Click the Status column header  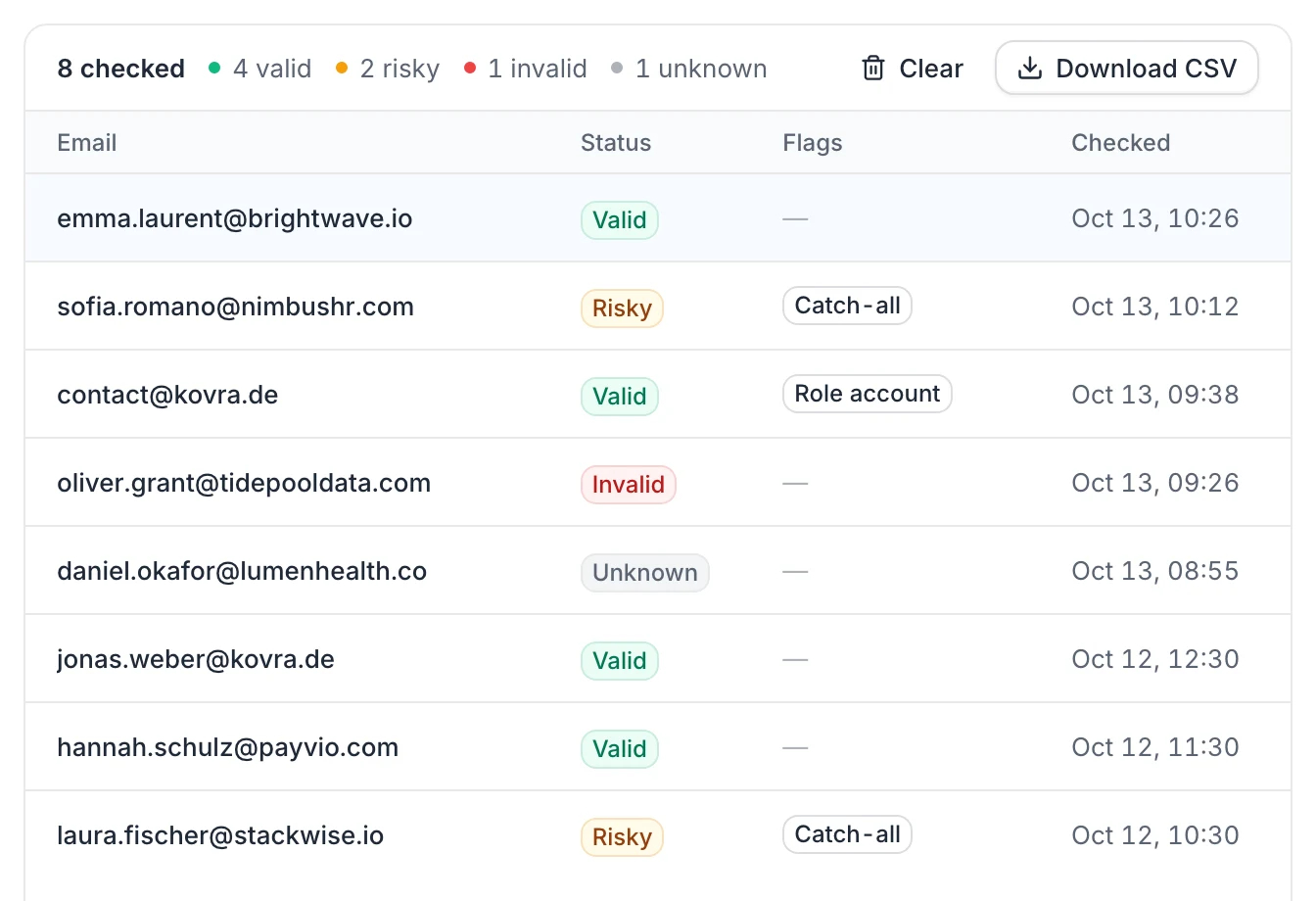[616, 143]
